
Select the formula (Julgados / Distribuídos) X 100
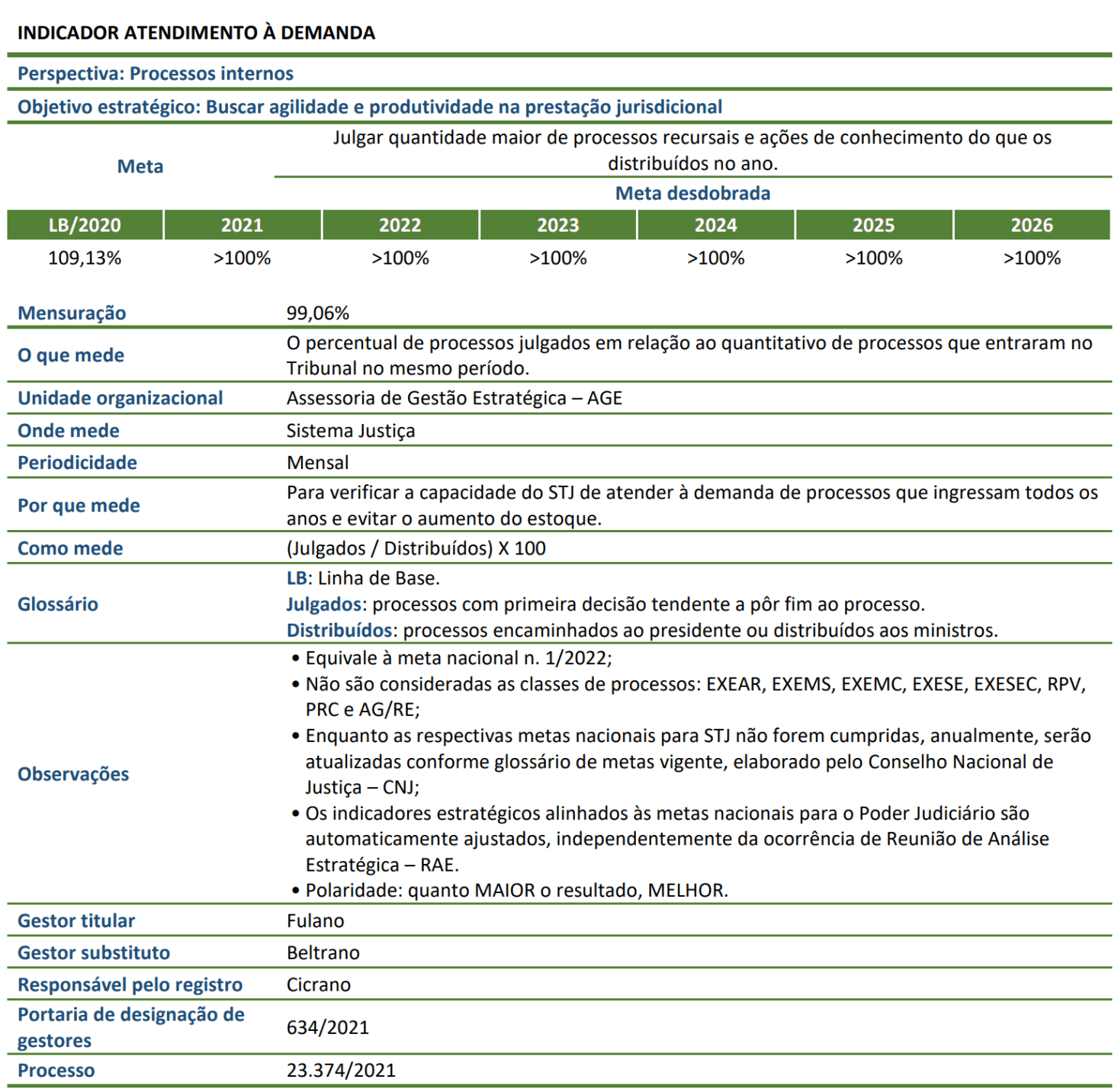coord(416,548)
